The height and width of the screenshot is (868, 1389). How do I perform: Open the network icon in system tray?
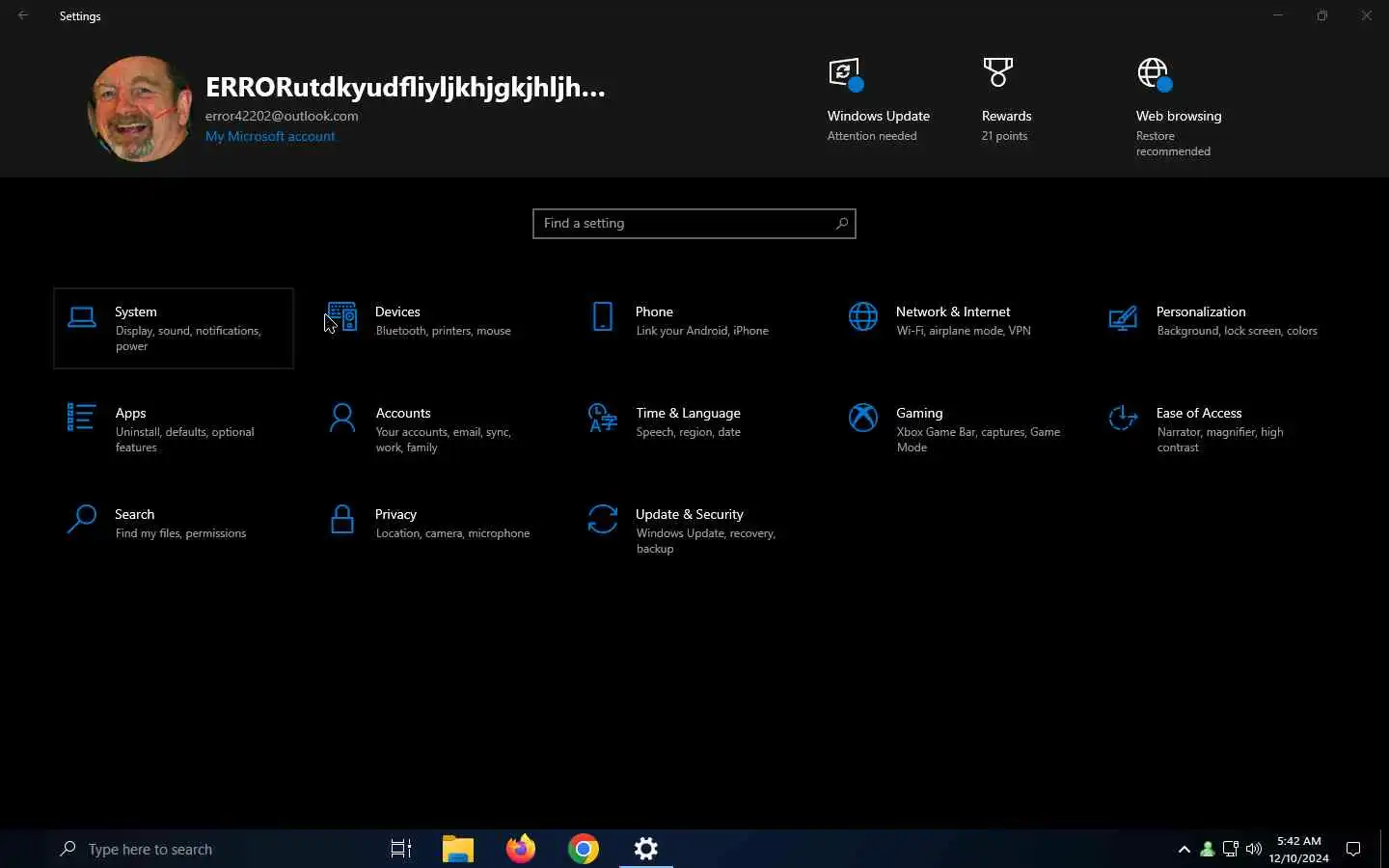pos(1231,850)
